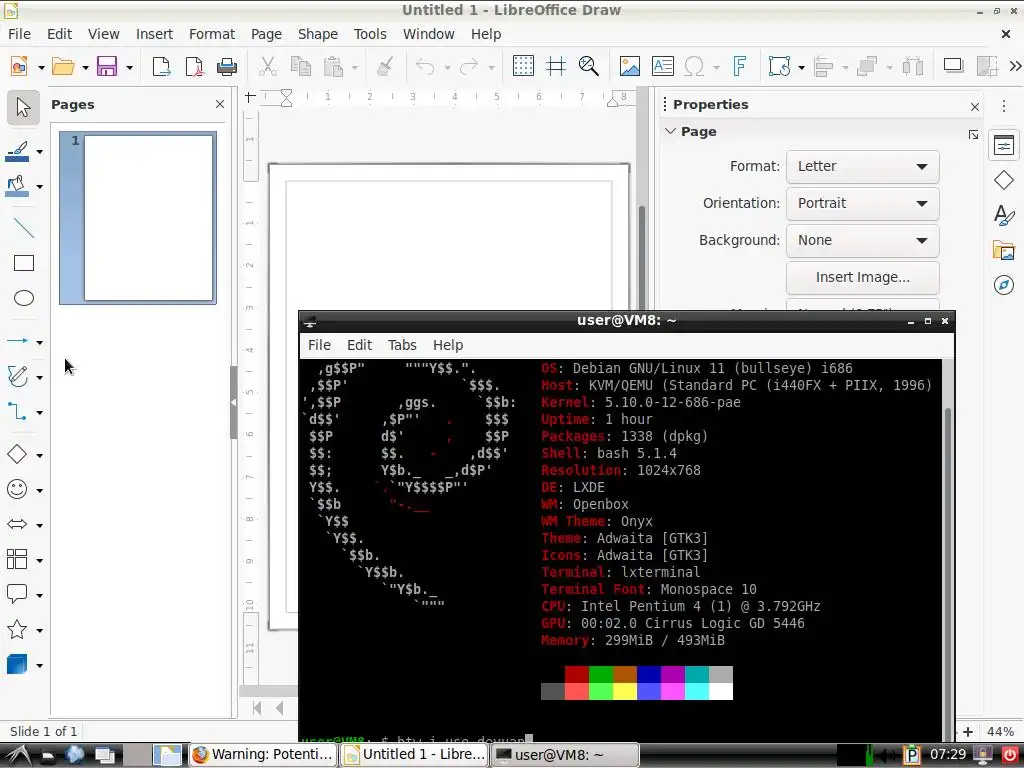Screen dimensions: 1024x768
Task: Toggle Helplines While Moving icon
Action: click(556, 66)
